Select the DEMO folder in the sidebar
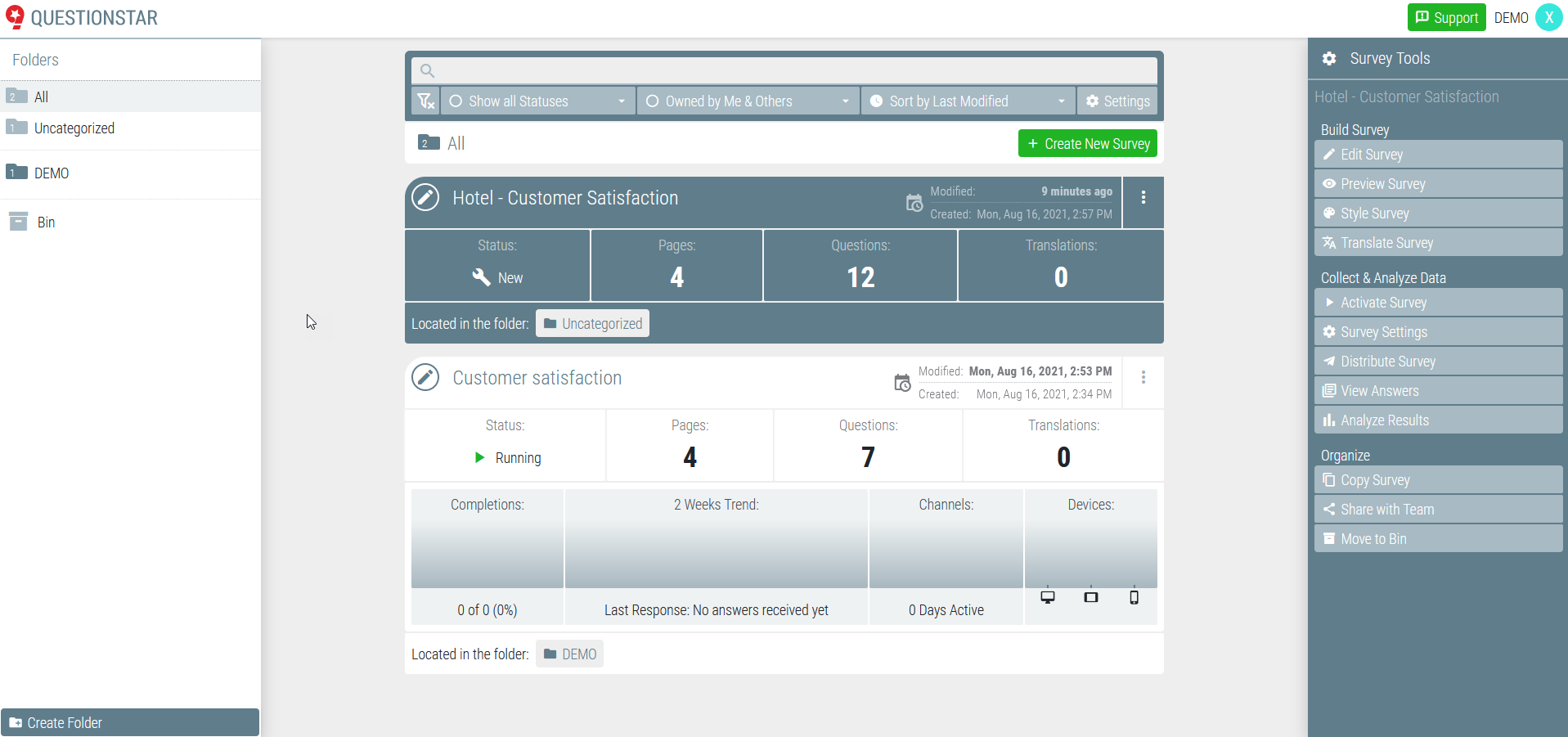The height and width of the screenshot is (737, 1568). tap(52, 173)
